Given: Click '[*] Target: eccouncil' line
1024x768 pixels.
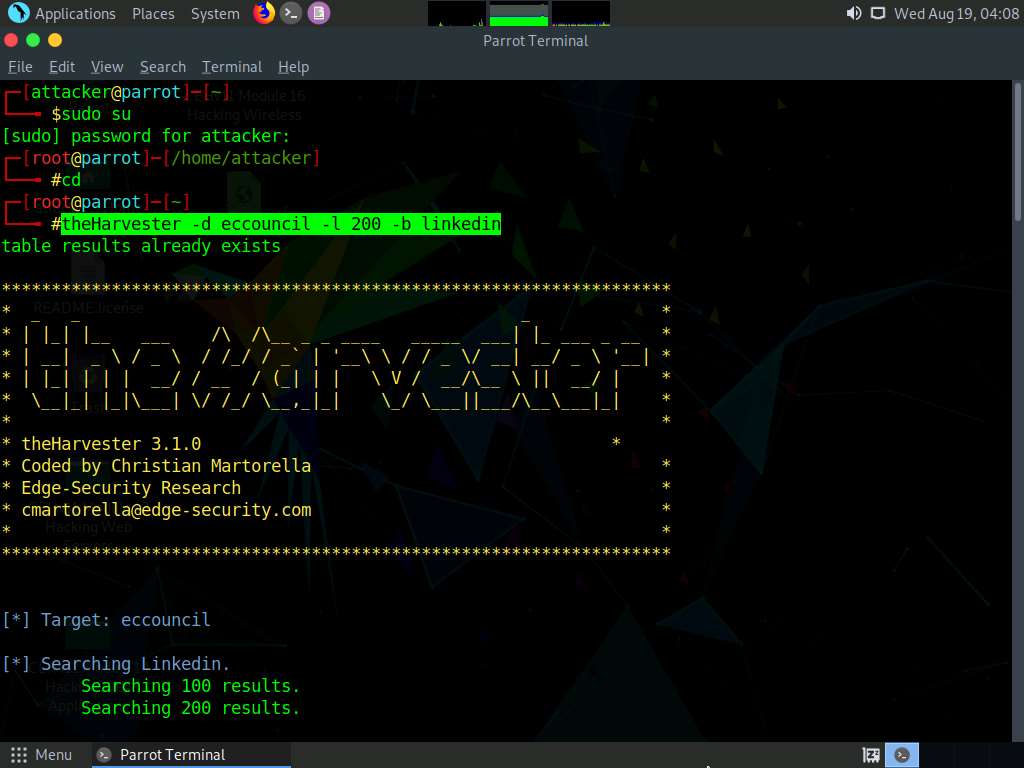Looking at the screenshot, I should tap(106, 620).
